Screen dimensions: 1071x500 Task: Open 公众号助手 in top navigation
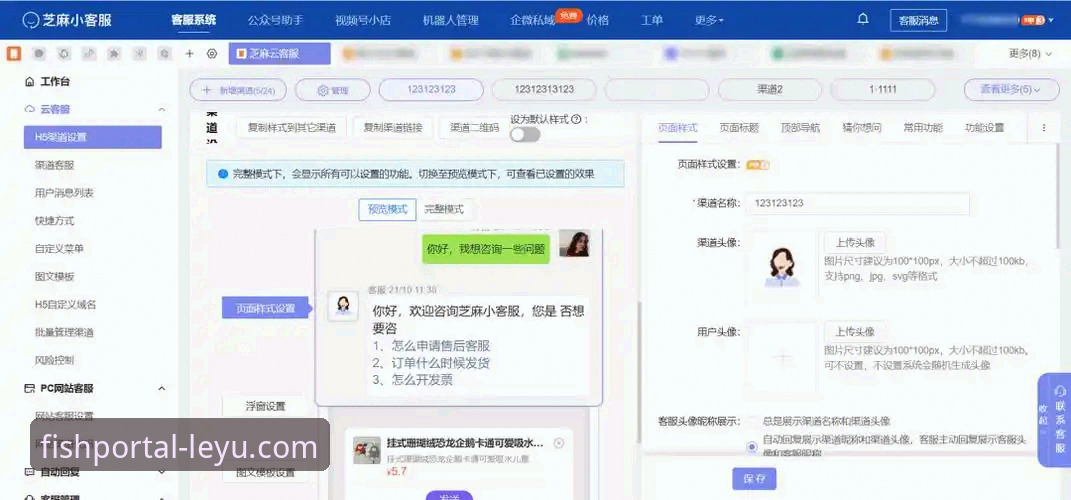click(276, 20)
